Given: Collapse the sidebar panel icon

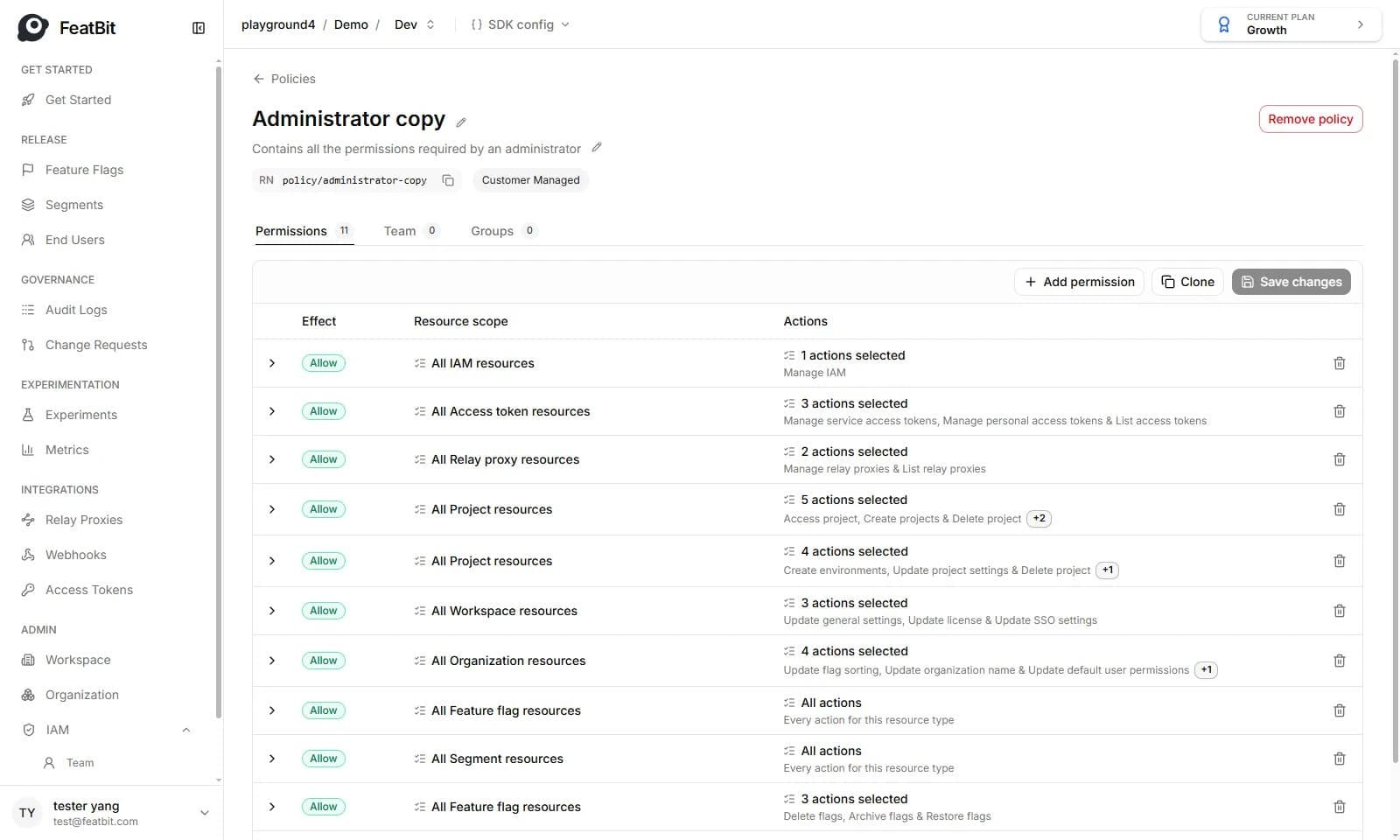Looking at the screenshot, I should [199, 28].
